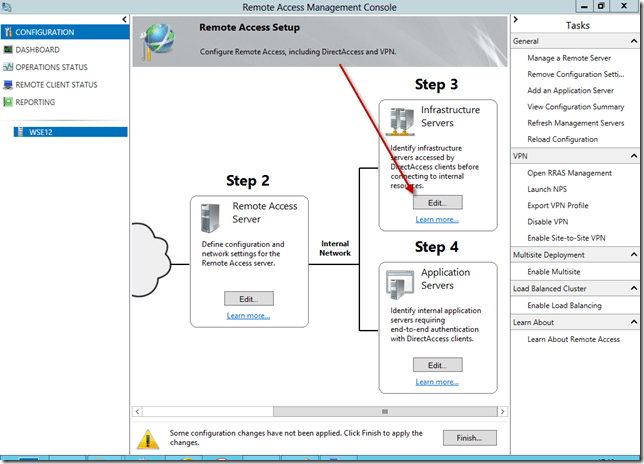Select the WSE12 server node
Screen dimensions: 644x464
click(x=41, y=131)
